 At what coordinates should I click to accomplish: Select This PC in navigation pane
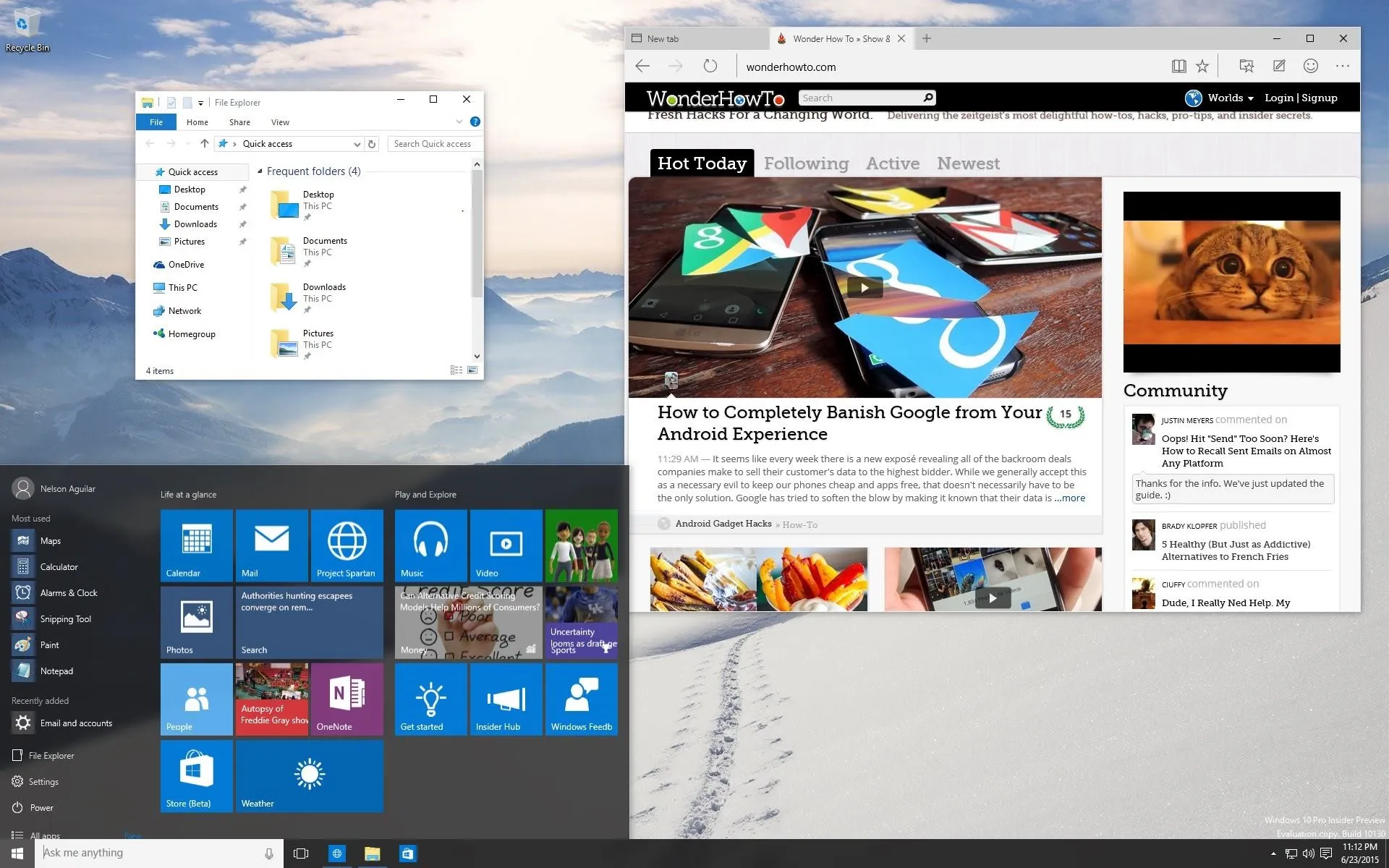point(182,288)
